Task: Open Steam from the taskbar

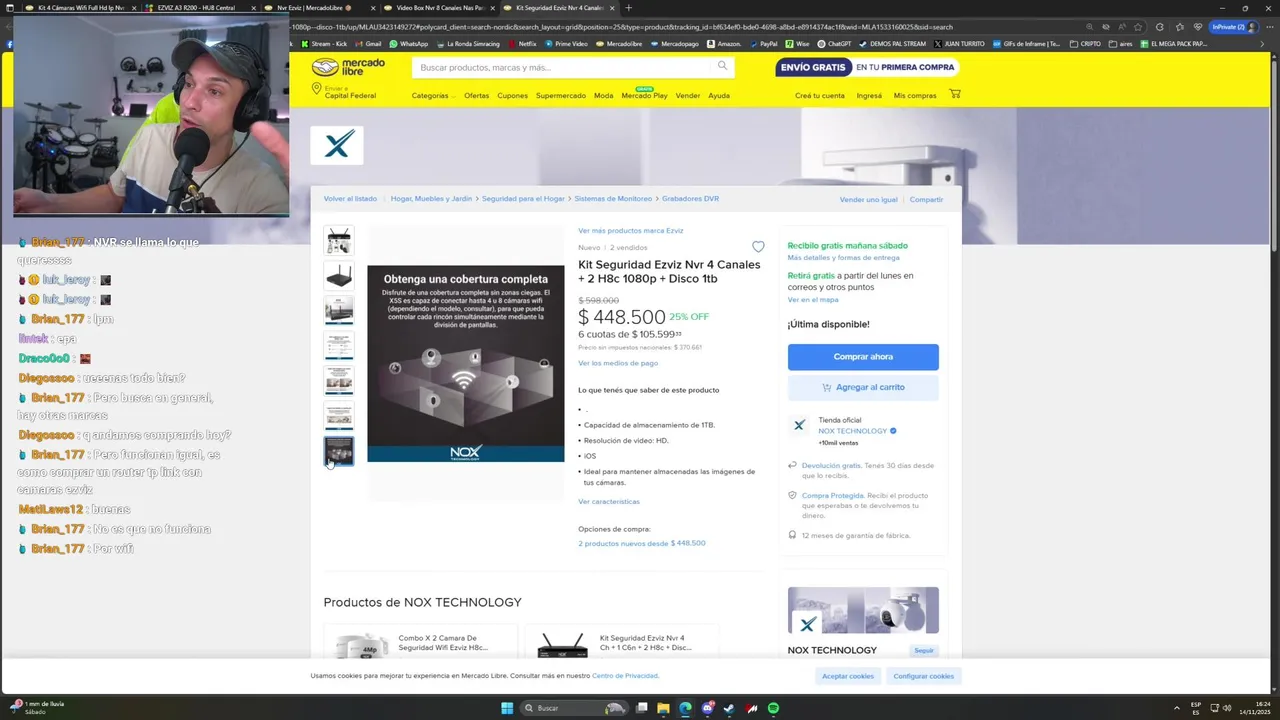Action: click(x=729, y=708)
